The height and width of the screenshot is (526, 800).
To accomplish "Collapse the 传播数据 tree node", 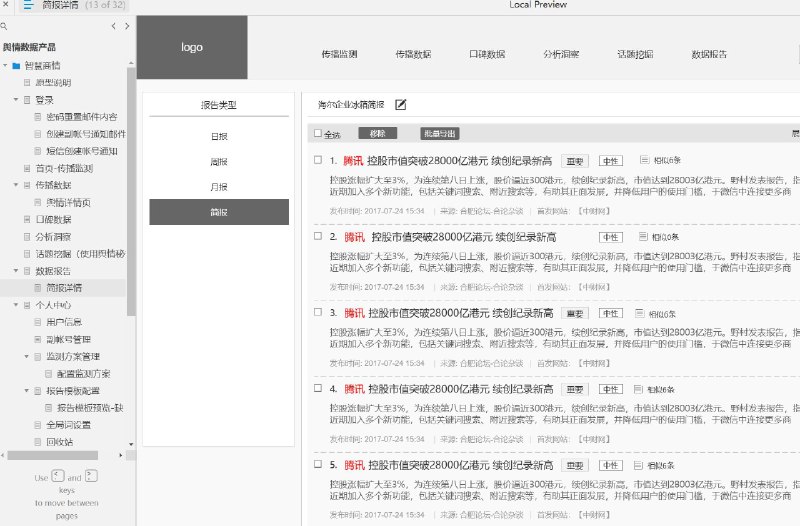I will click(16, 185).
